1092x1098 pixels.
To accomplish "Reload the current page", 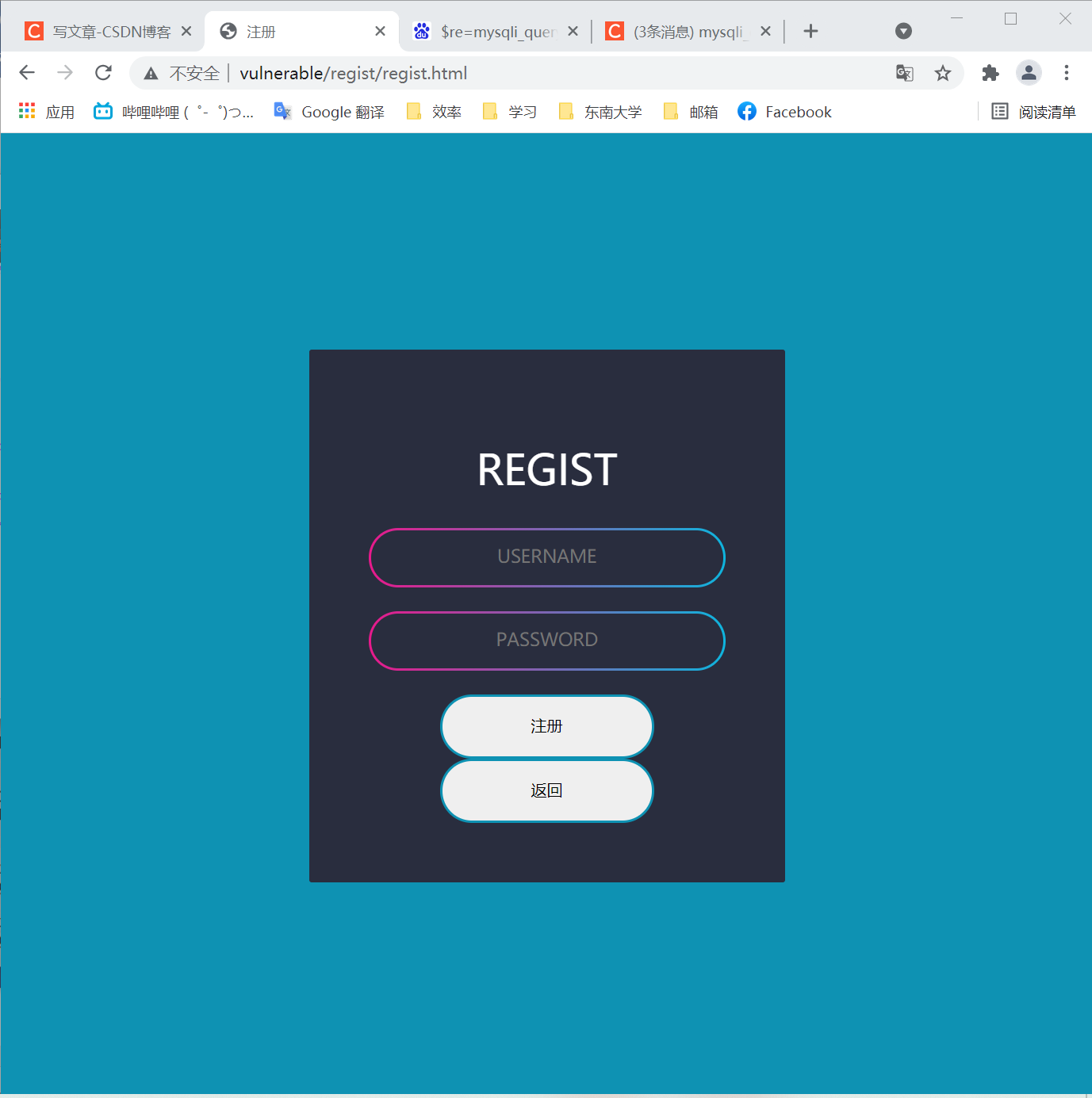I will [103, 73].
